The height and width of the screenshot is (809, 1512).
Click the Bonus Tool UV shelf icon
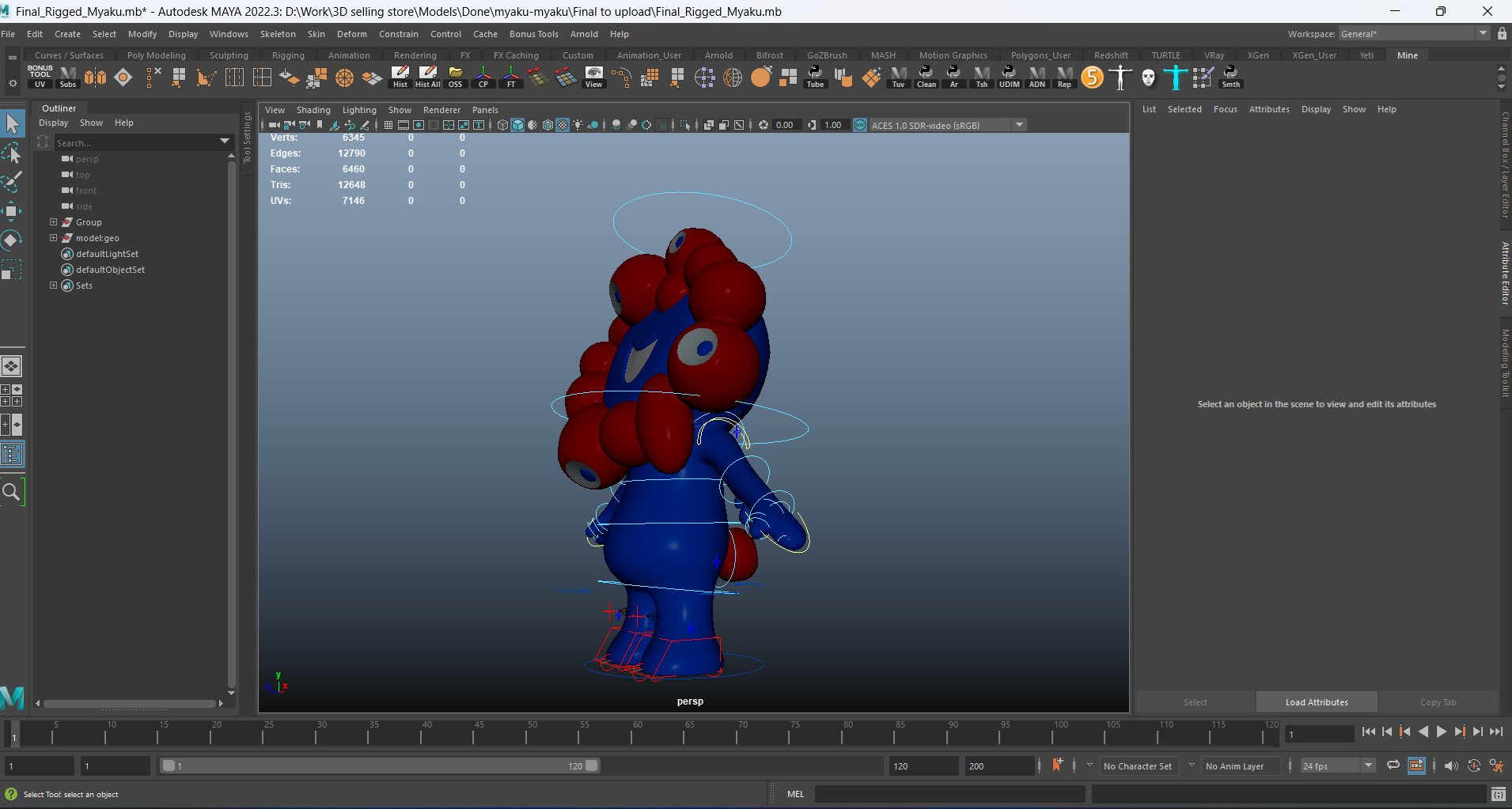40,77
